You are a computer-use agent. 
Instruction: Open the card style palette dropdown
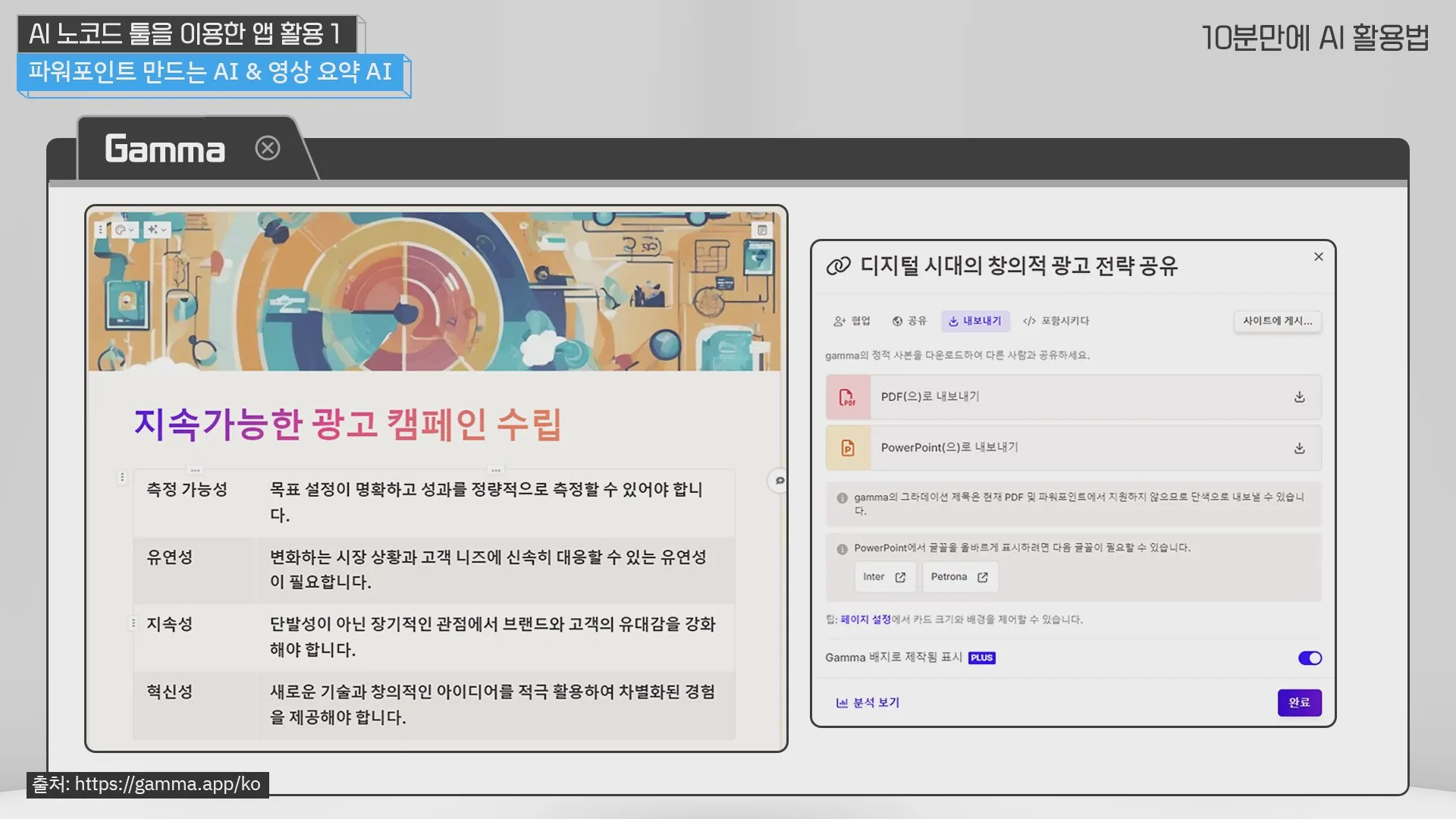click(124, 230)
